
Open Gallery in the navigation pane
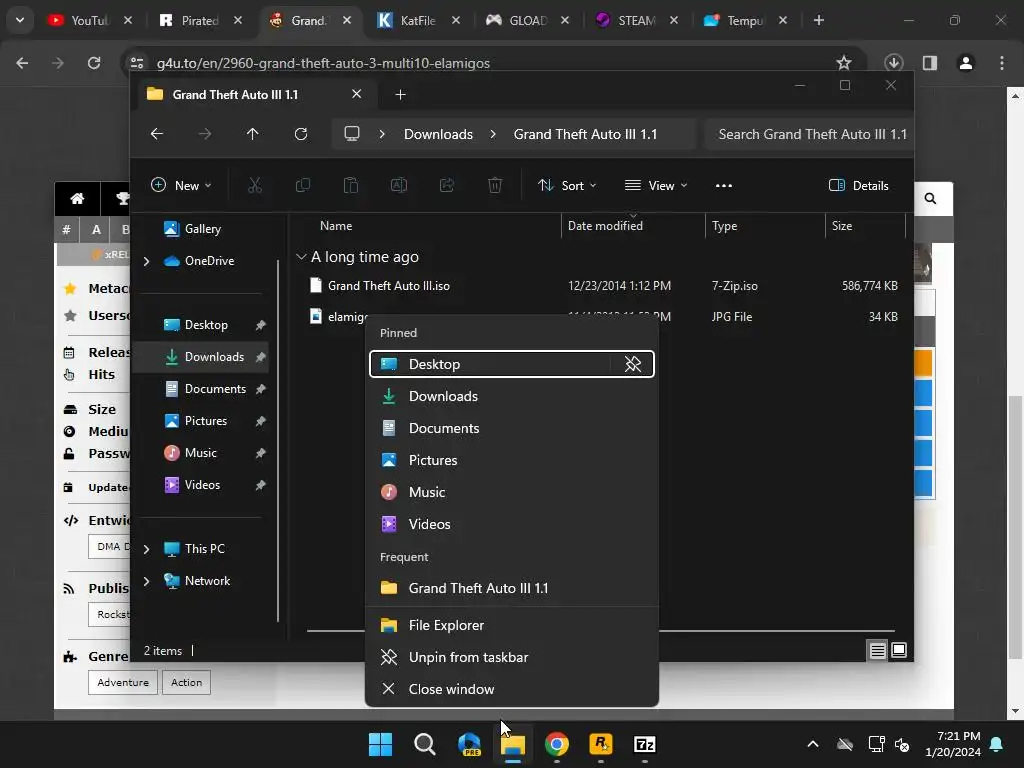tap(202, 229)
